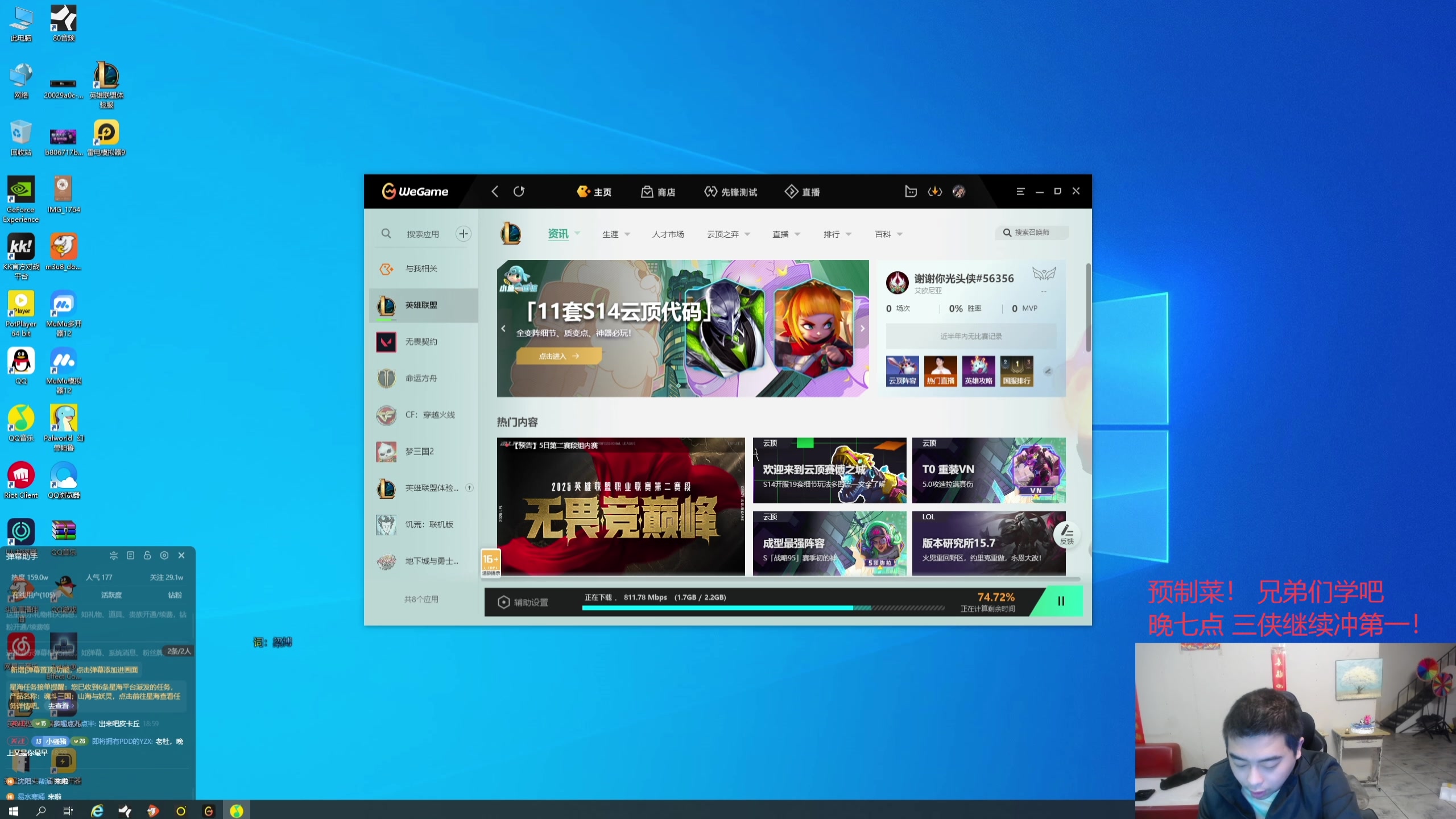Select 梦三国2 in the sidebar
The width and height of the screenshot is (1456, 819).
(x=424, y=452)
